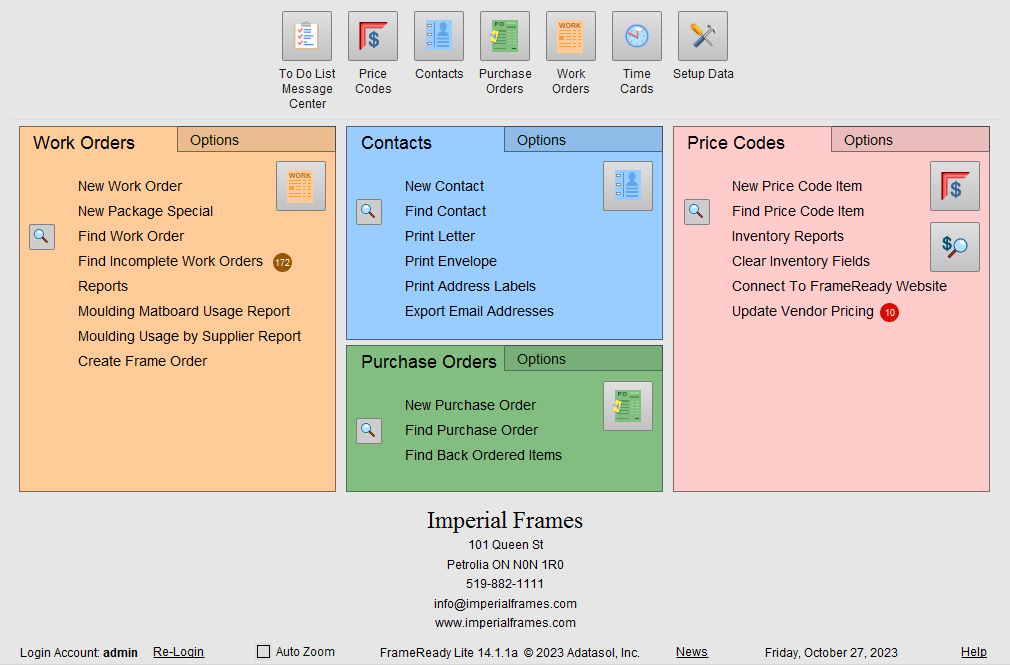This screenshot has width=1010, height=665.
Task: Open Contacts from the top toolbar
Action: [439, 36]
